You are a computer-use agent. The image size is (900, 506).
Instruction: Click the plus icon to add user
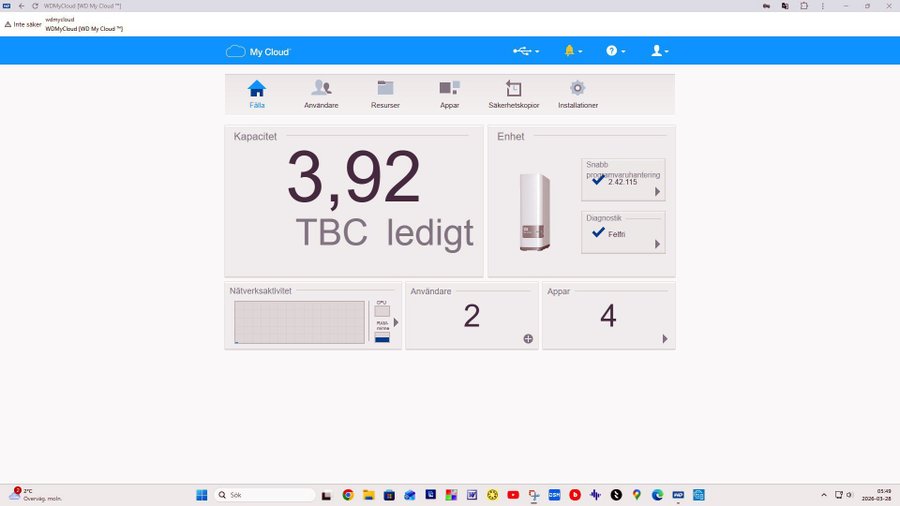pyautogui.click(x=528, y=339)
